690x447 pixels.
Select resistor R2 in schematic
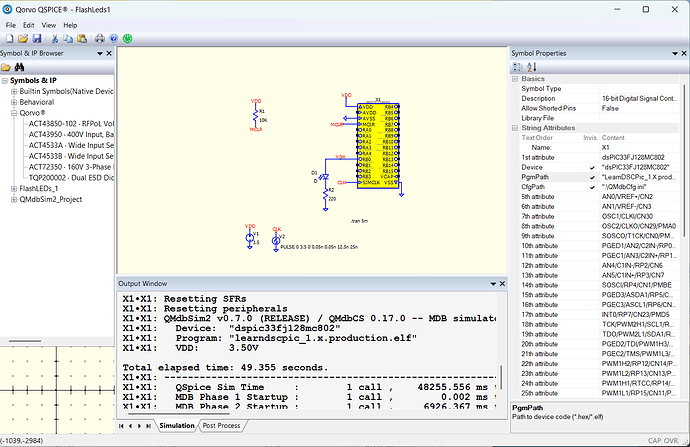[326, 194]
